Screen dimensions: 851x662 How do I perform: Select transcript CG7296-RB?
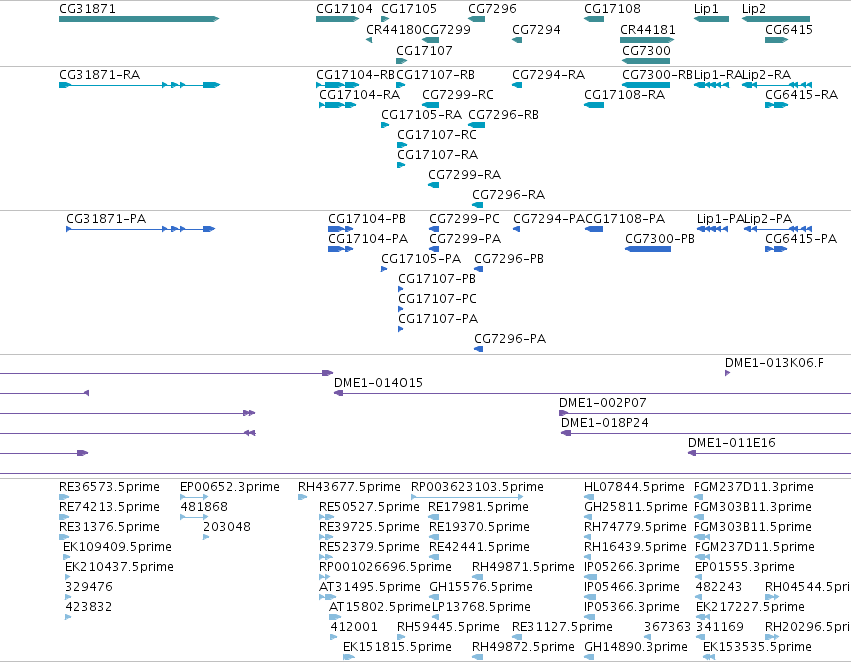pyautogui.click(x=477, y=125)
